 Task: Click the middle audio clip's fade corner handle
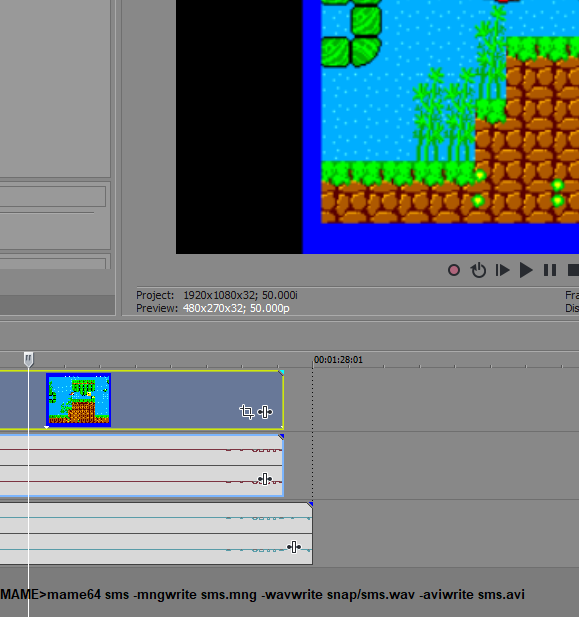click(281, 437)
